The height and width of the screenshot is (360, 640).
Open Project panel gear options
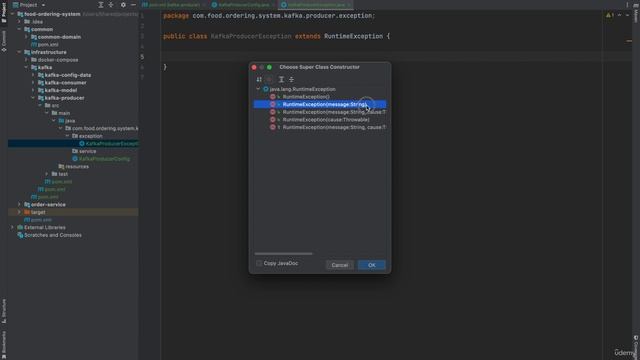coord(123,5)
